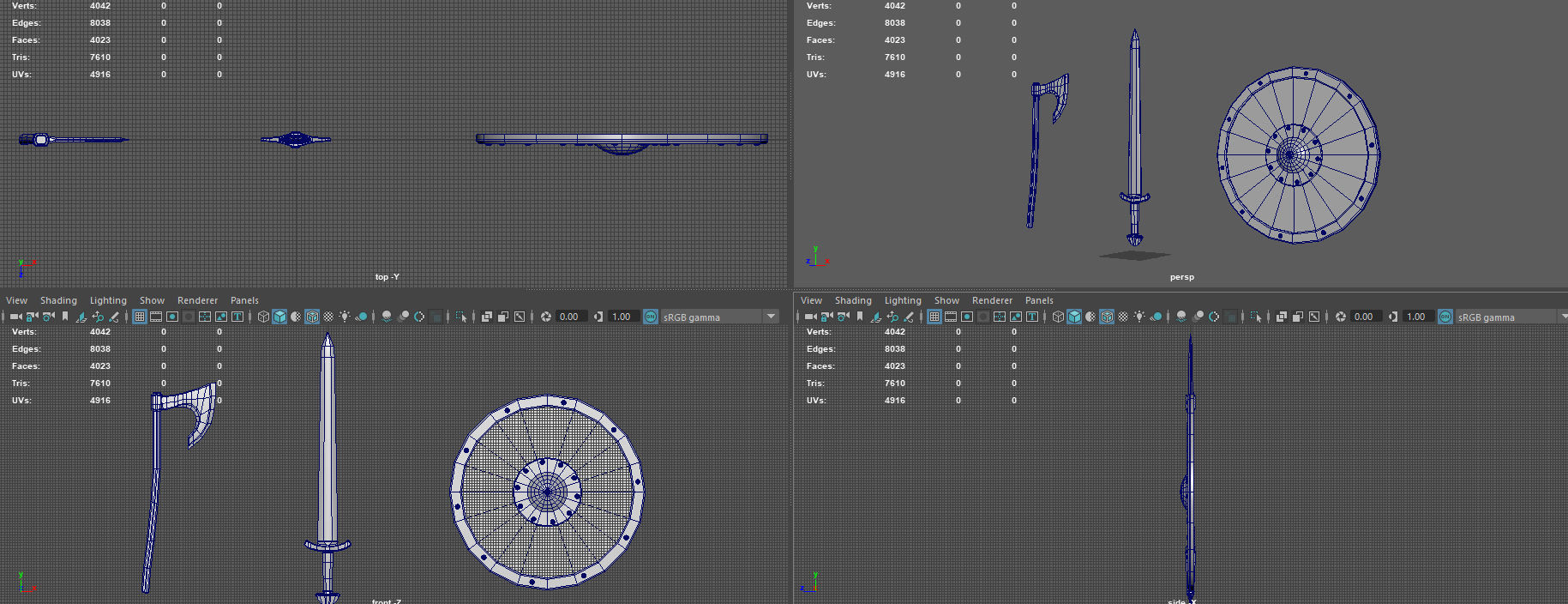This screenshot has width=1568, height=604.
Task: Open Panels menu in front panel
Action: coord(244,300)
